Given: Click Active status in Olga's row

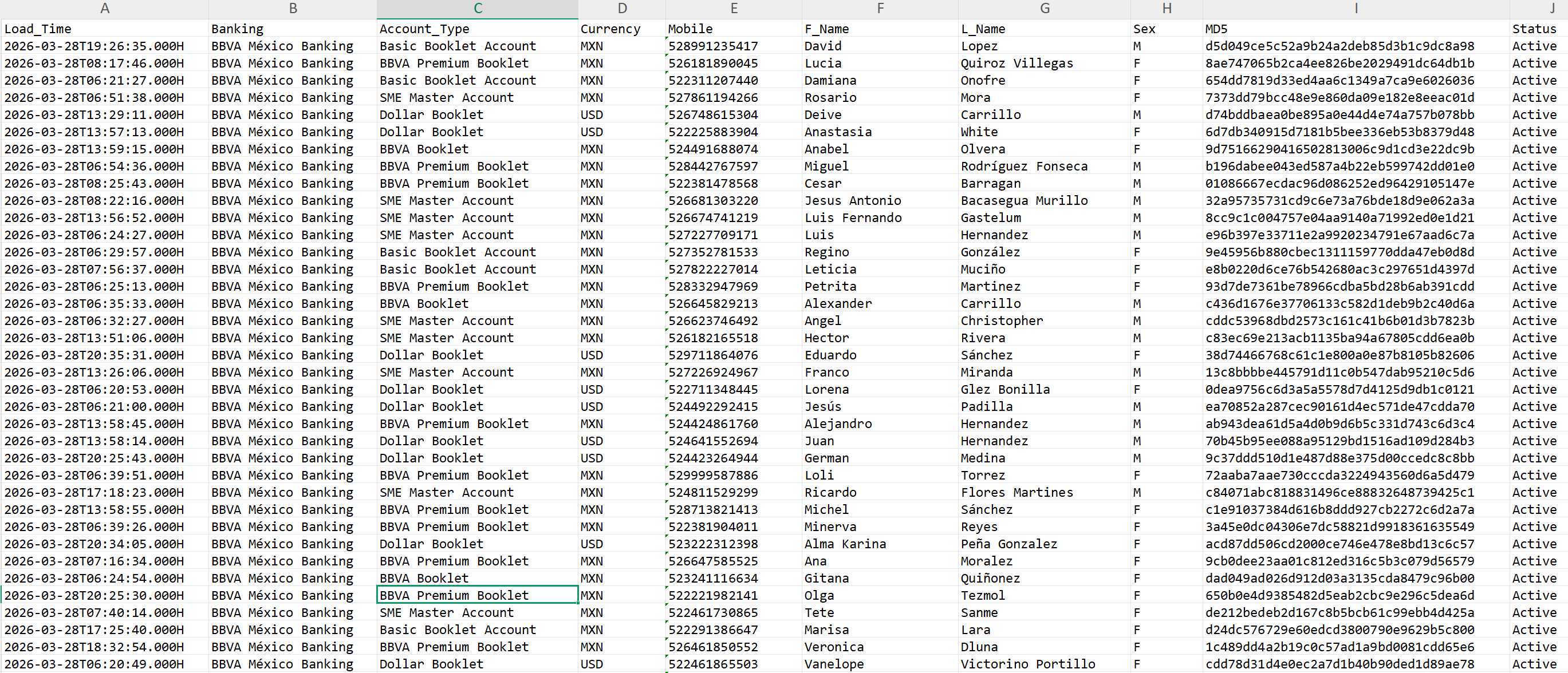Looking at the screenshot, I should point(1538,596).
